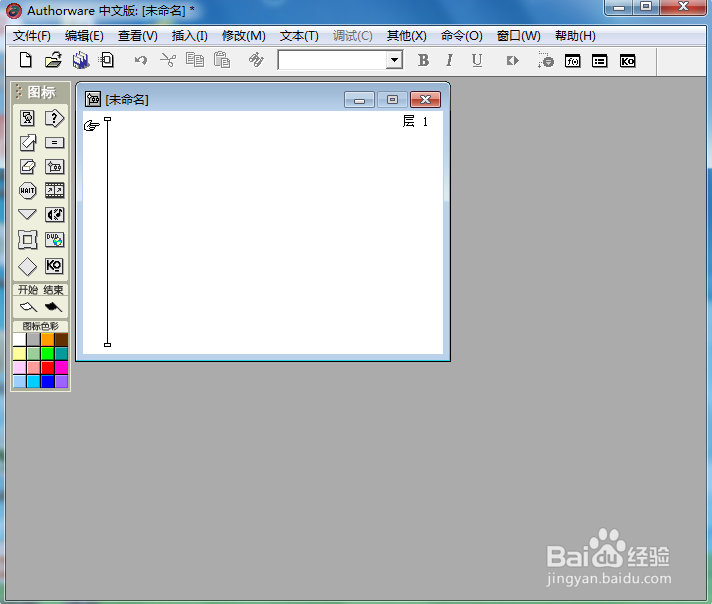The height and width of the screenshot is (604, 712).
Task: Choose the purple color swatch
Action: tap(61, 381)
